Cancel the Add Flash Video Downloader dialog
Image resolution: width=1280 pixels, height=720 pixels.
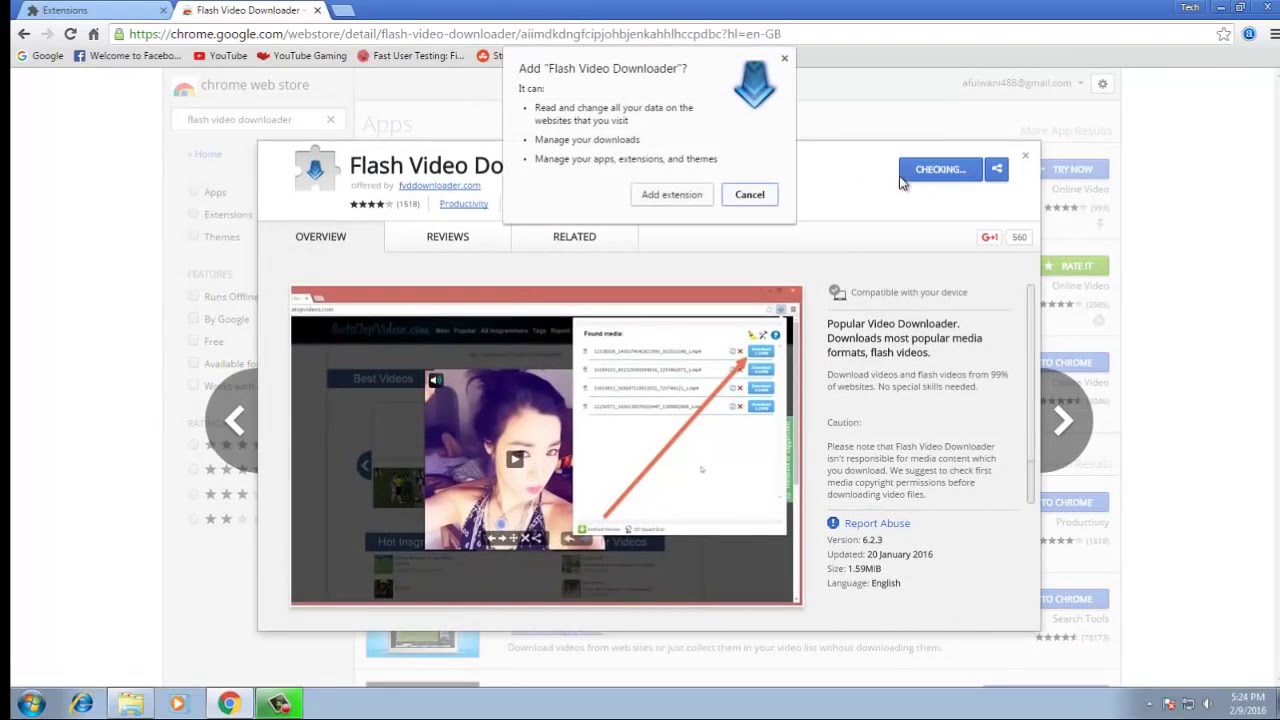tap(749, 195)
